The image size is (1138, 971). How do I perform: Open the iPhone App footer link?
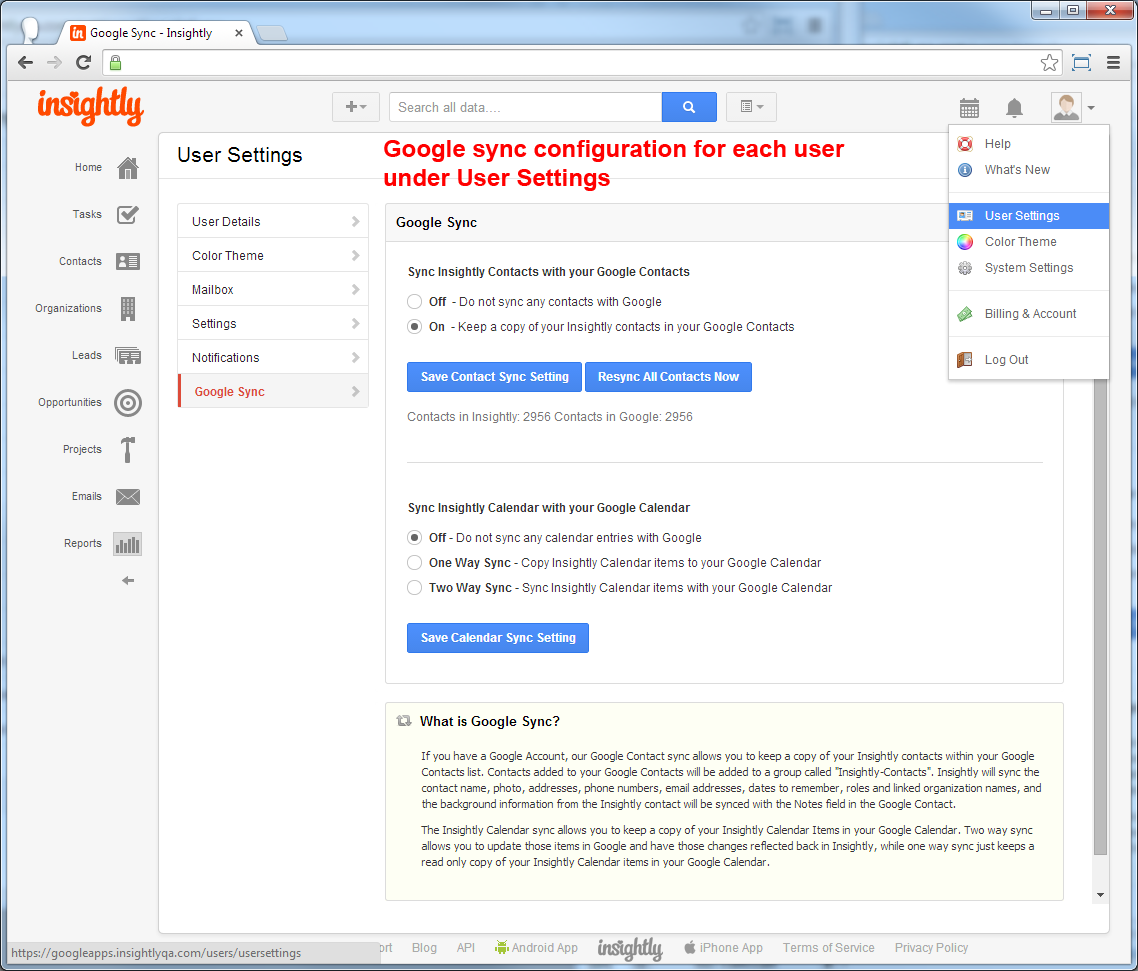pyautogui.click(x=723, y=948)
